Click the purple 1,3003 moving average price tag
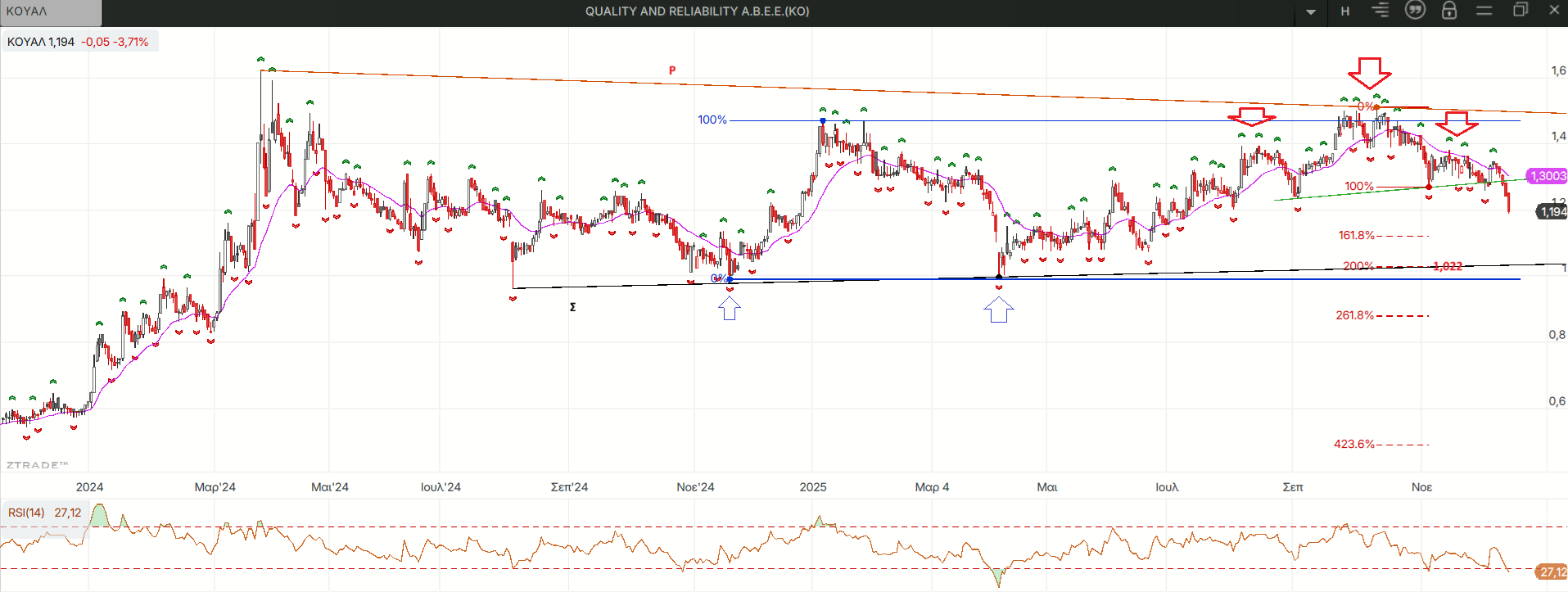1568x592 pixels. coord(1548,176)
